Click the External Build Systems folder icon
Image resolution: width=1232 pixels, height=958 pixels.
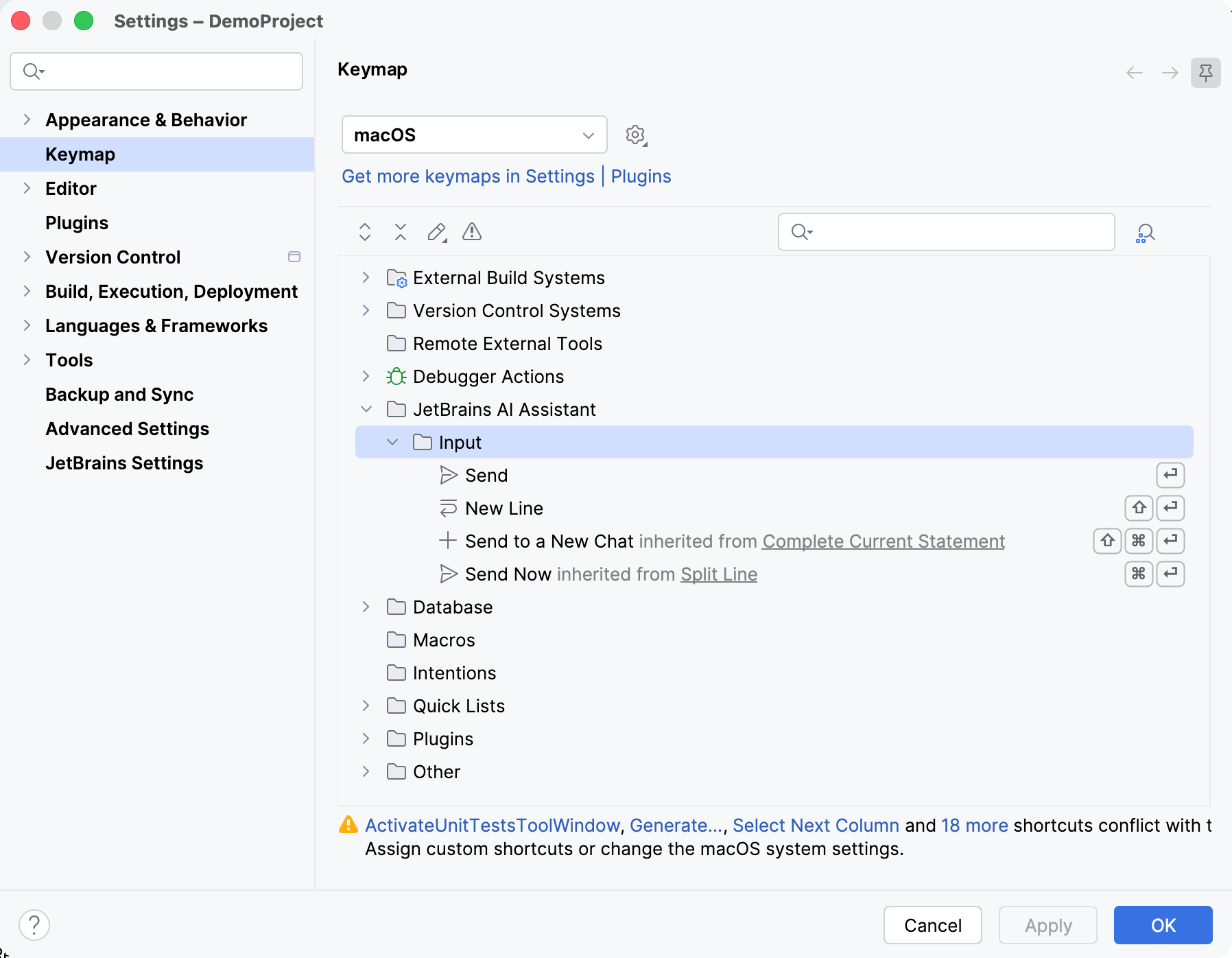click(x=396, y=278)
